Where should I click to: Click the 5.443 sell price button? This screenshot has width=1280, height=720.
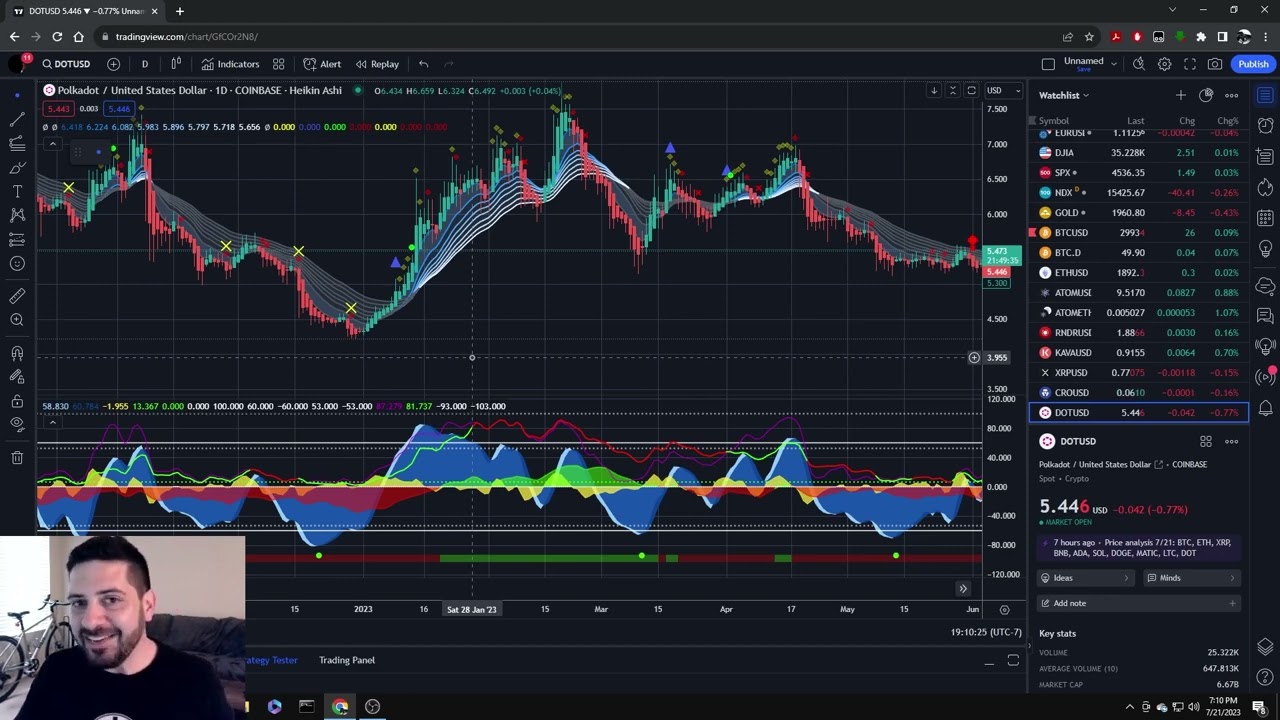[58, 109]
